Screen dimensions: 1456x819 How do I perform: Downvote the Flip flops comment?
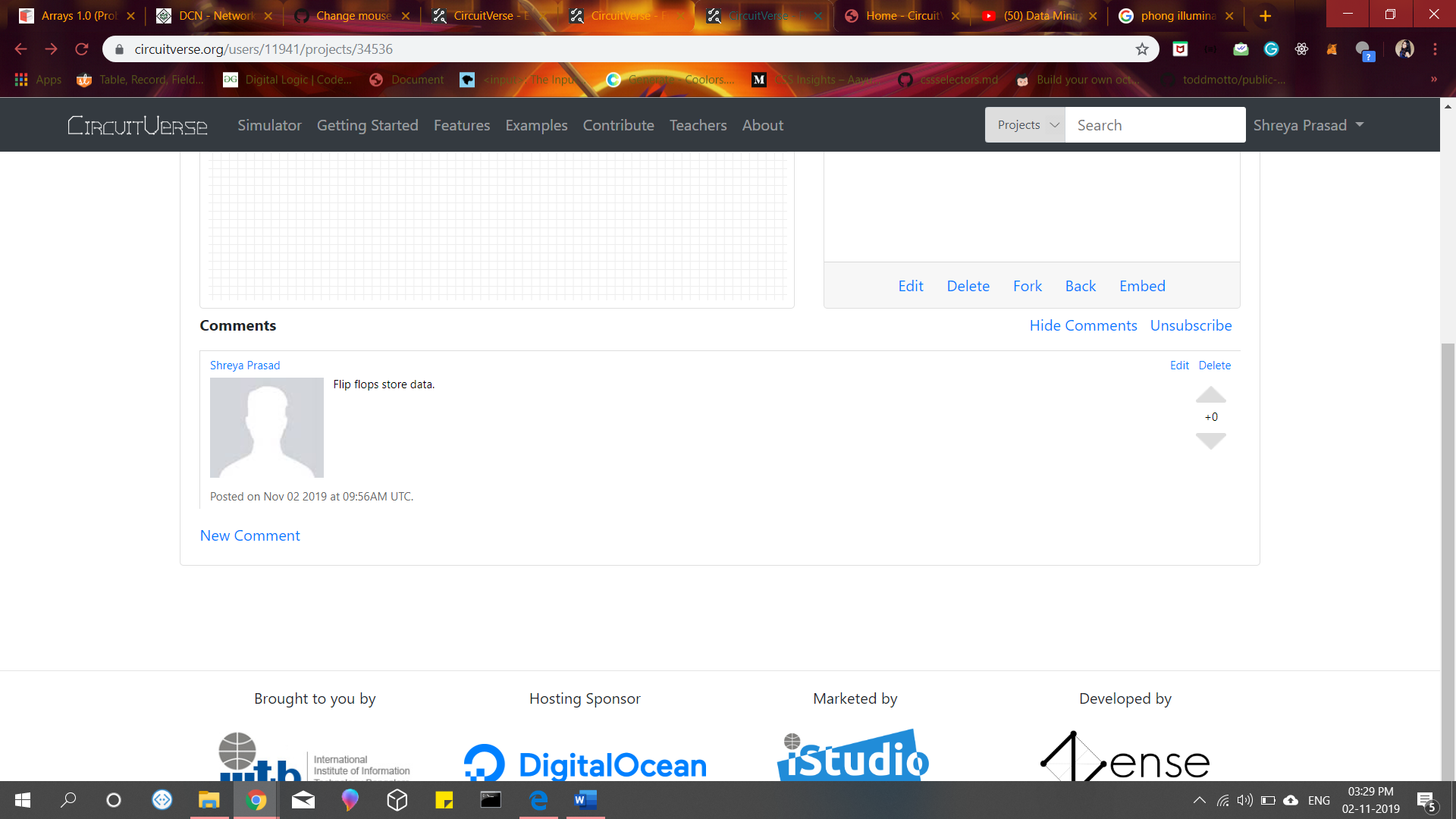coord(1210,441)
